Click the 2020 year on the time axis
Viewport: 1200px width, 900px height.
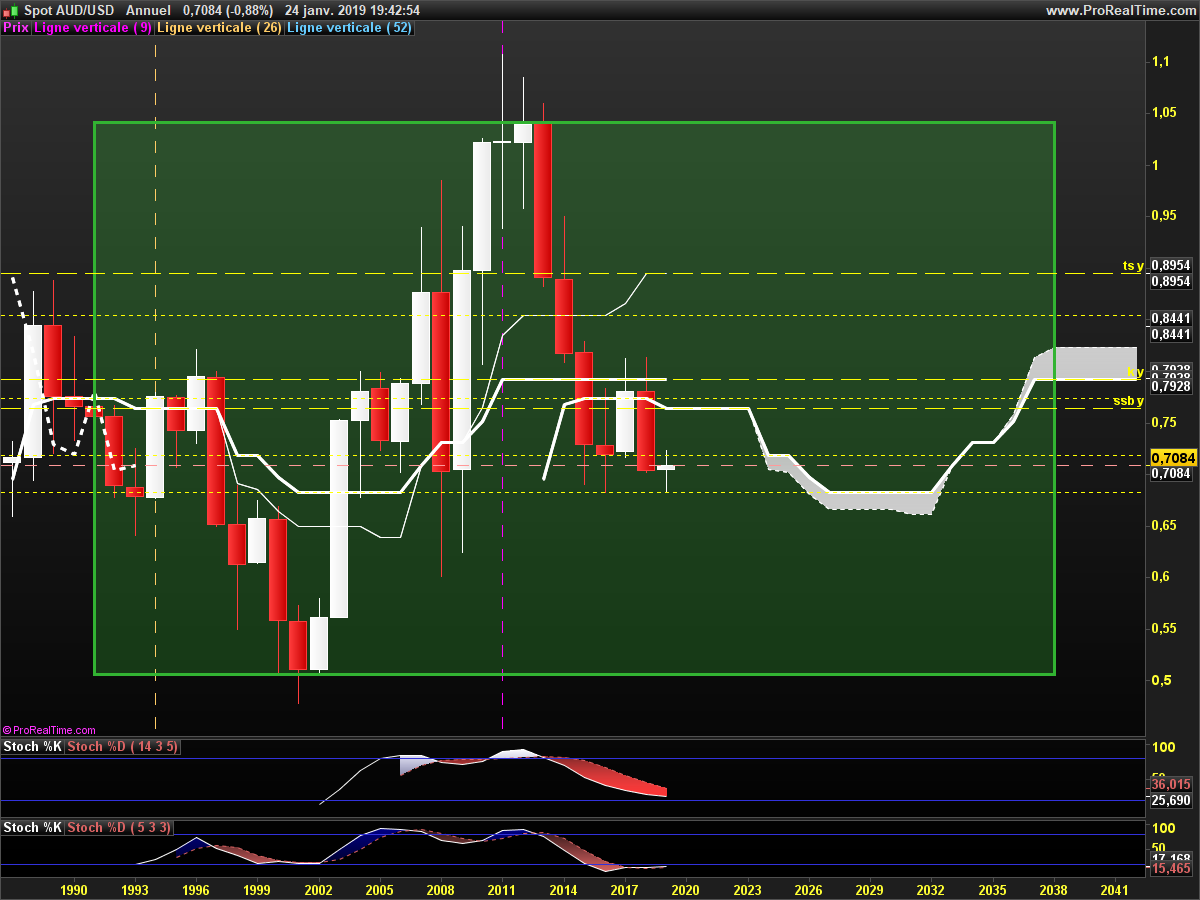click(685, 890)
